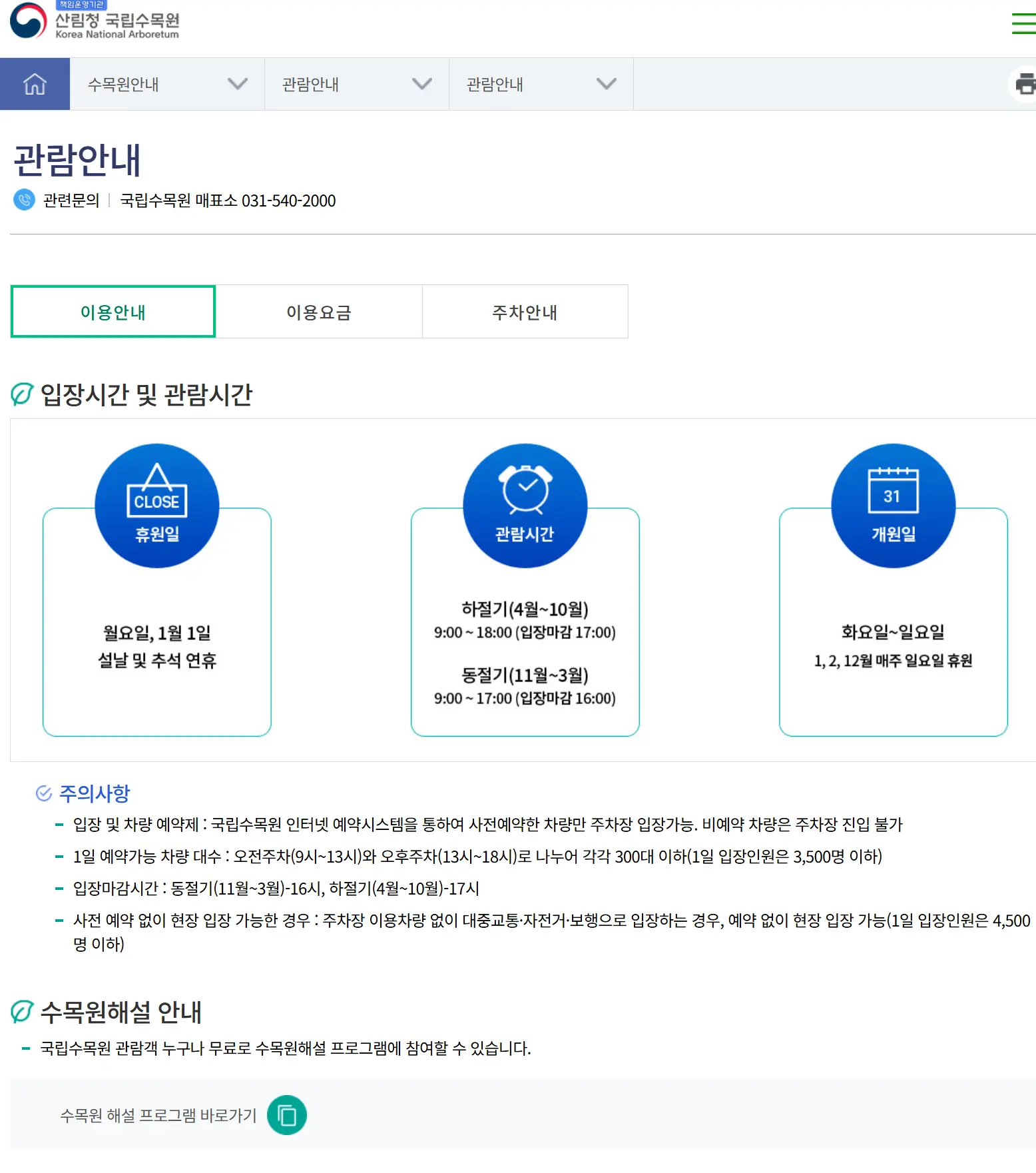
Task: Click the 하절기(4월~10월) text
Action: point(525,609)
